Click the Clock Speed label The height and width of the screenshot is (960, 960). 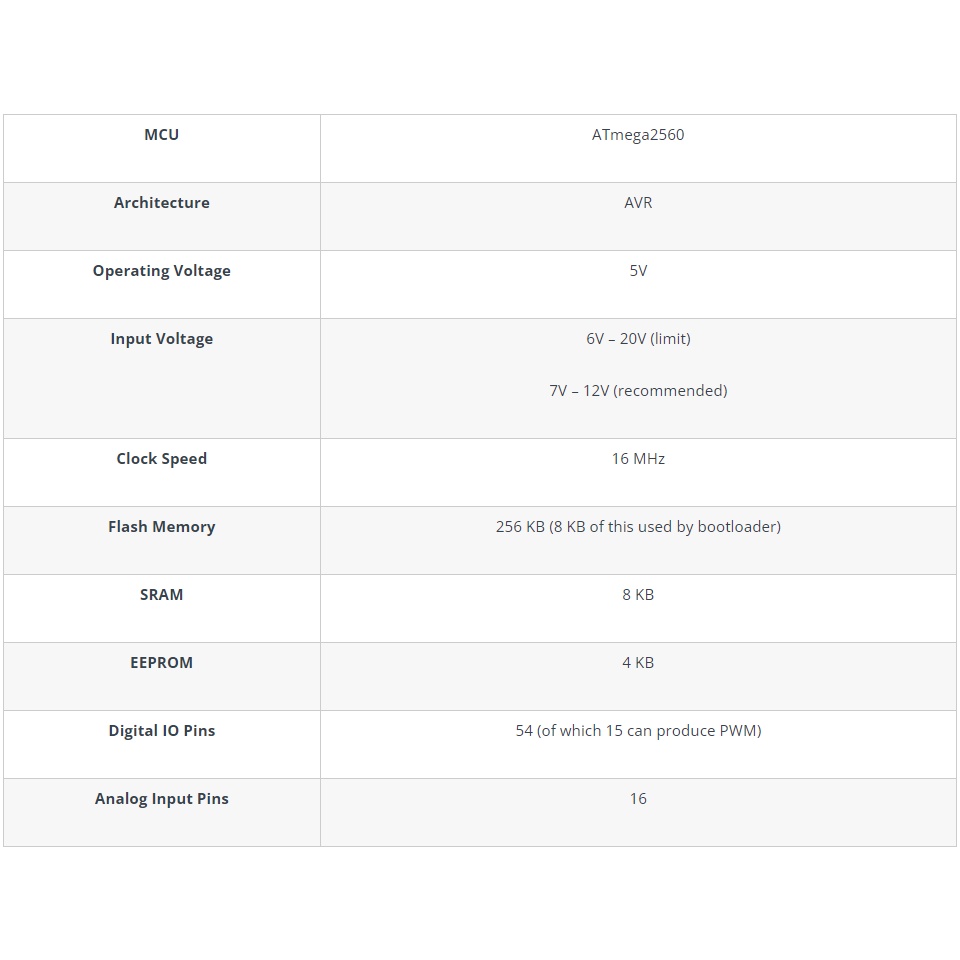(161, 459)
